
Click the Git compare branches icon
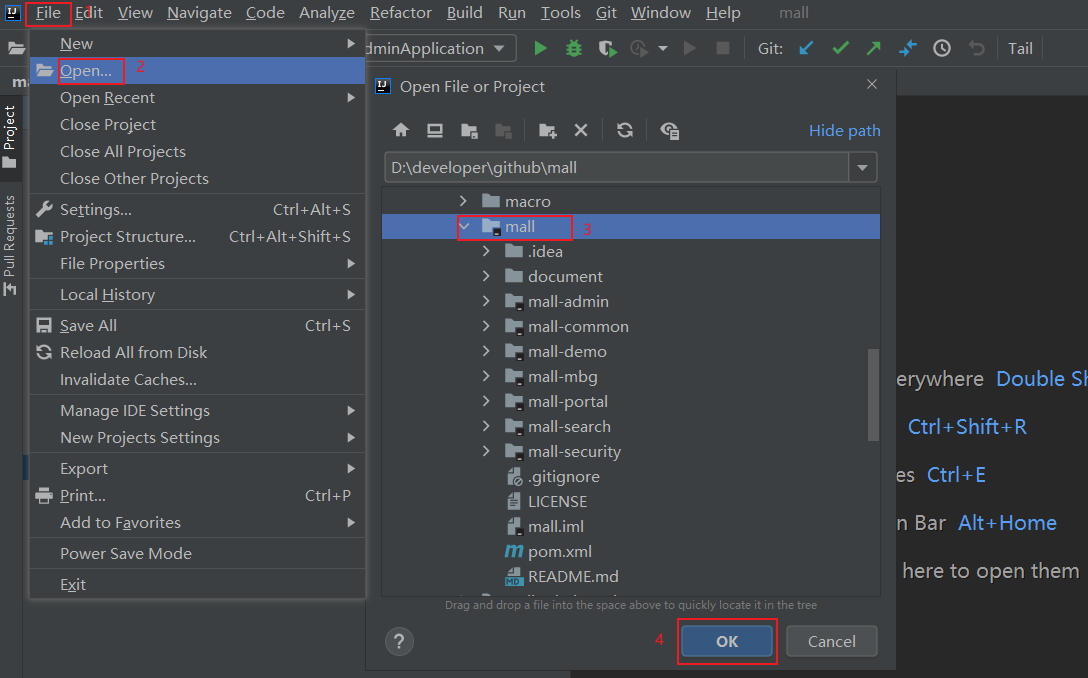[908, 49]
